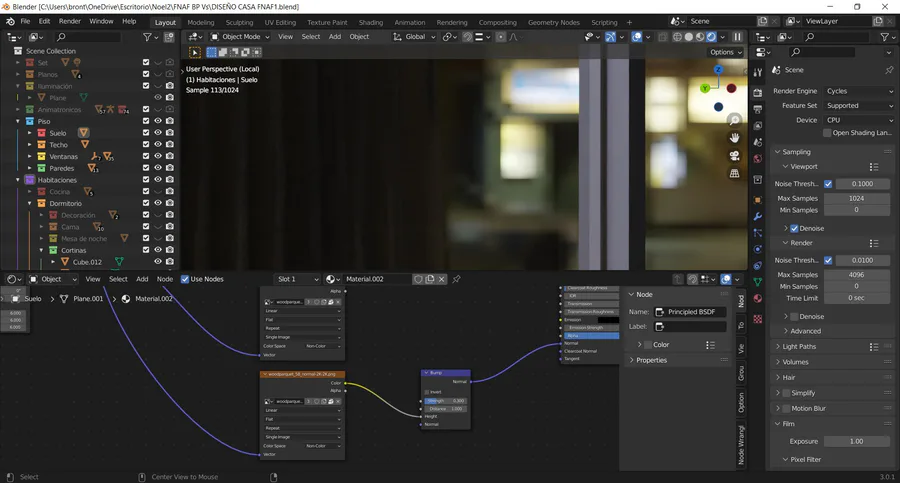This screenshot has width=900, height=483.
Task: Click the Max Samples field showing 4096
Action: (x=856, y=275)
